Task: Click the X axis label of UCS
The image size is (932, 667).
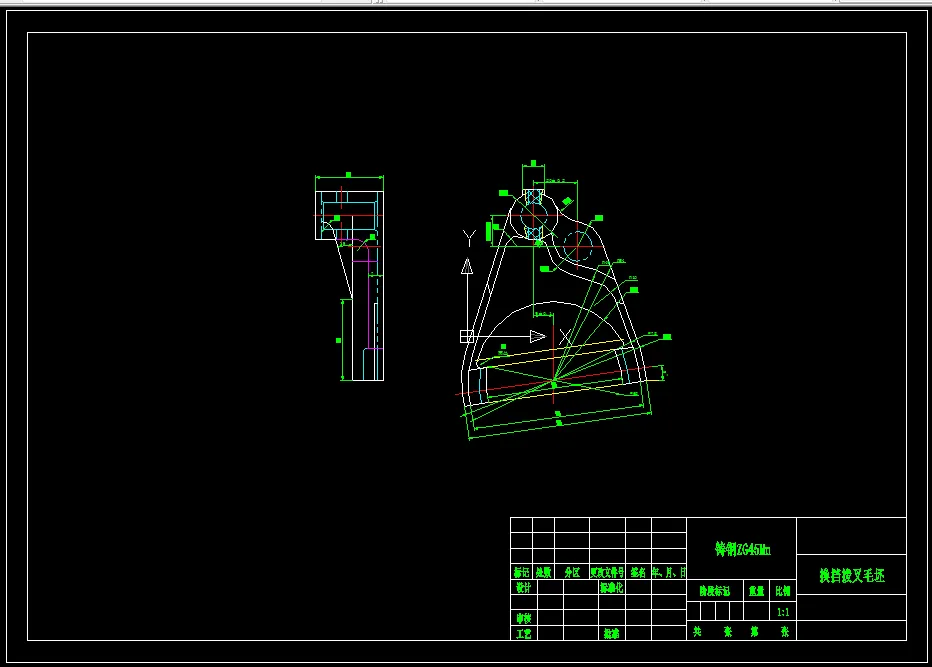Action: tap(564, 336)
